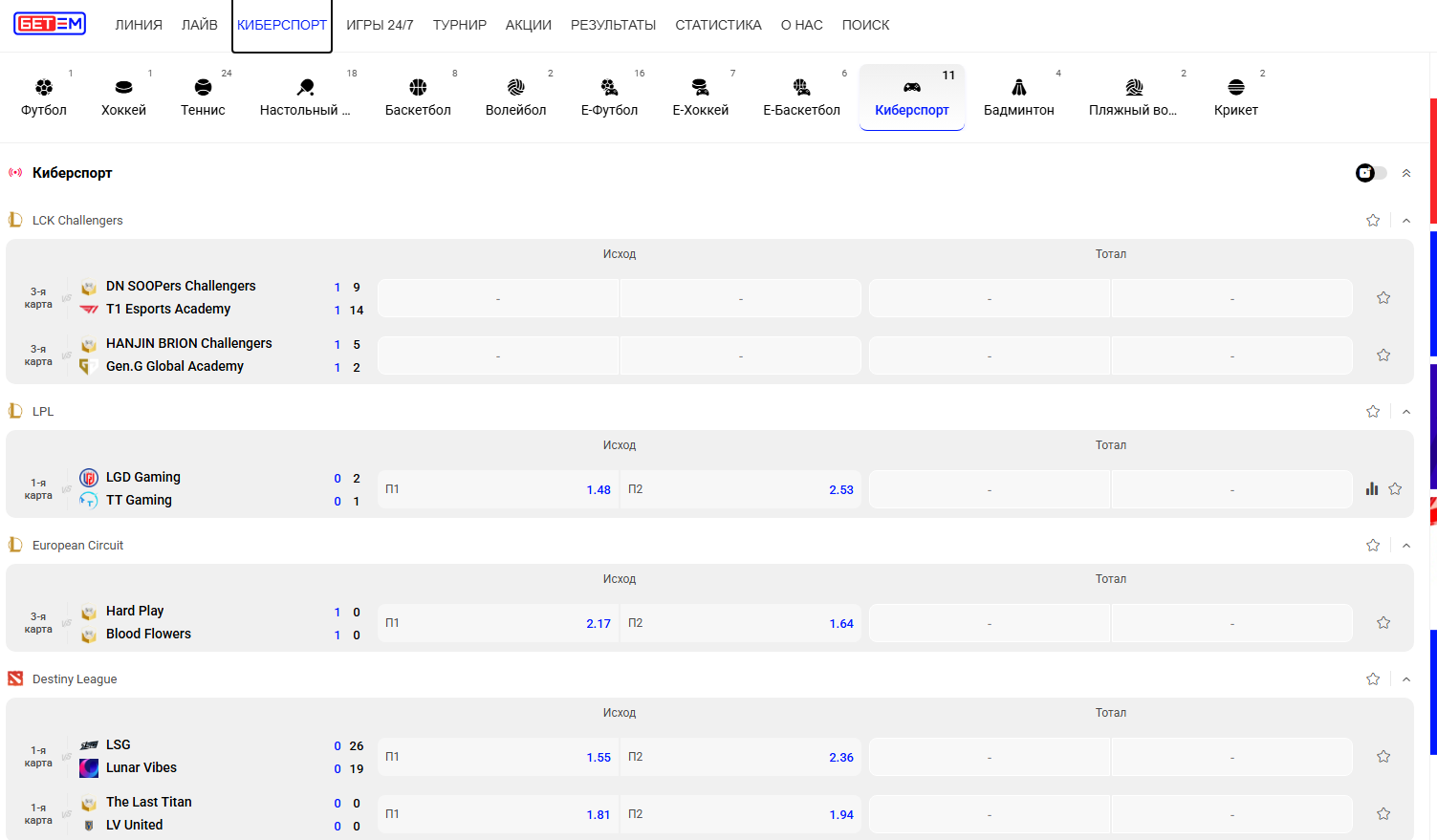The width and height of the screenshot is (1437, 840).
Task: Select the Е-Футбол category icon
Action: [609, 97]
